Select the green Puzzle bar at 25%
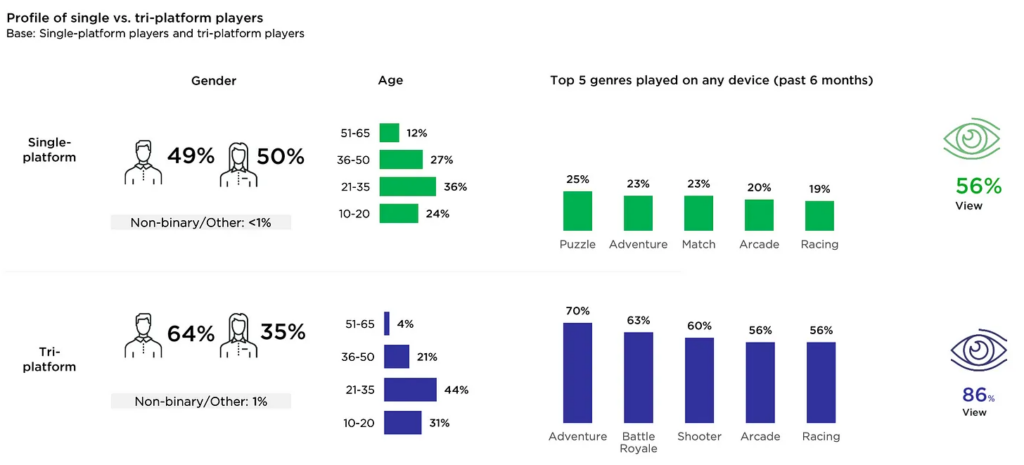Viewport: 1024px width, 465px height. tap(578, 211)
